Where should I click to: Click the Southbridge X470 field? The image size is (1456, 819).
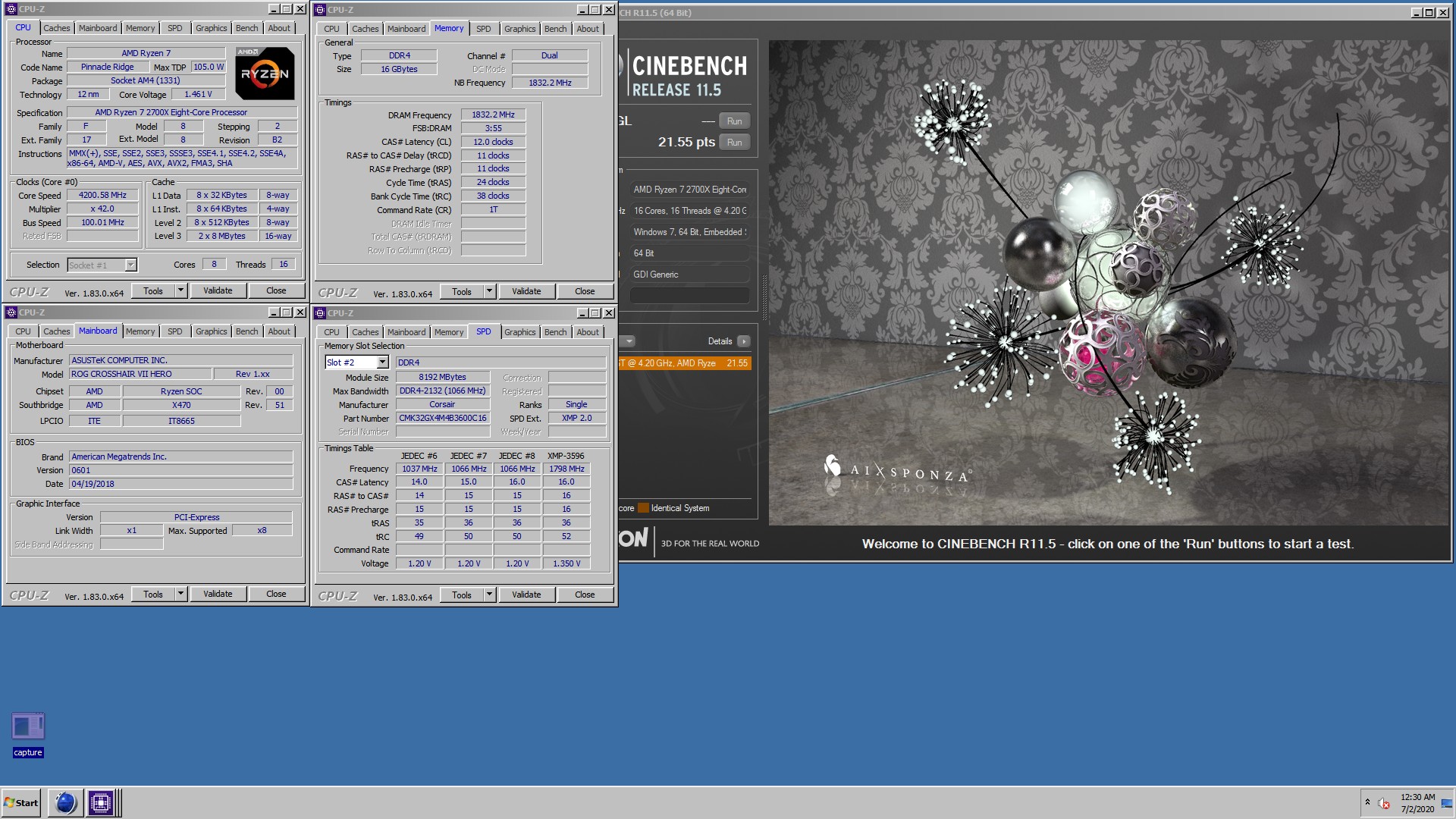coord(181,405)
